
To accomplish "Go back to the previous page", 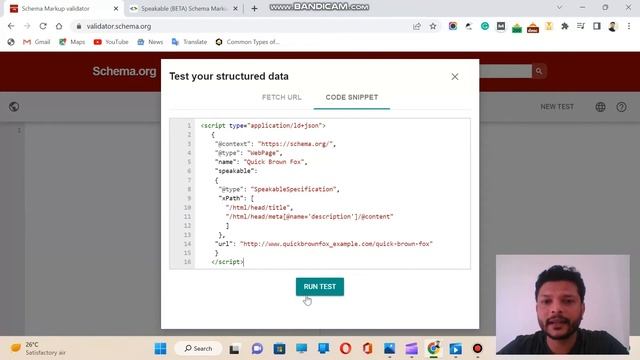I will [x=11, y=26].
